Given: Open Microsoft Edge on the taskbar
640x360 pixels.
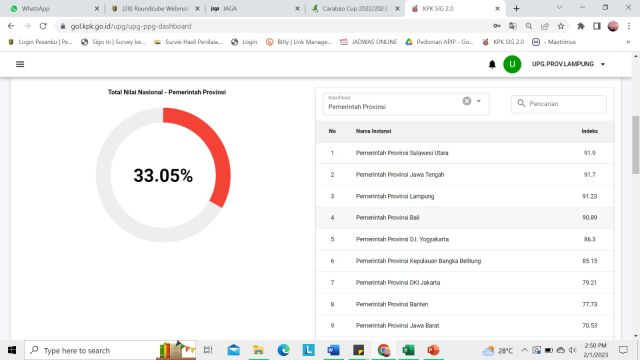Looking at the screenshot, I should pos(283,350).
